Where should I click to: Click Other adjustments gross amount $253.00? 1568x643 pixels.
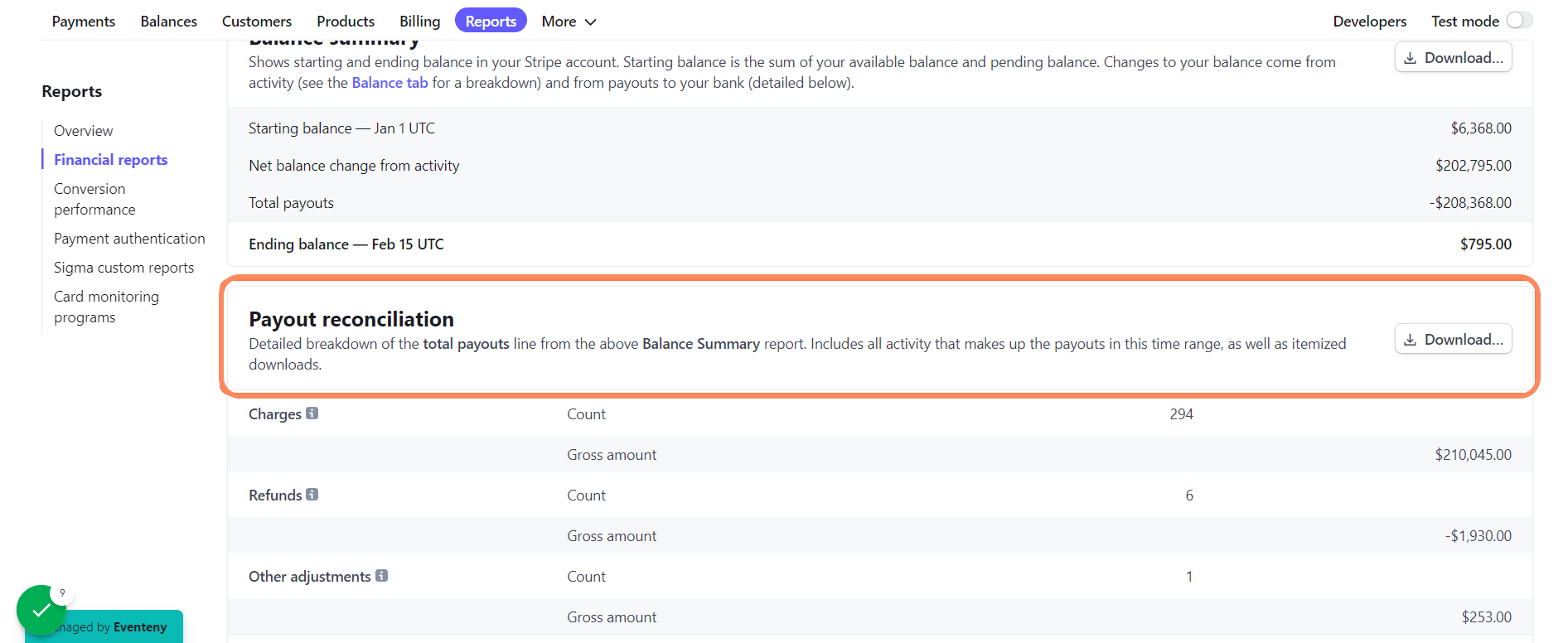pos(1487,617)
